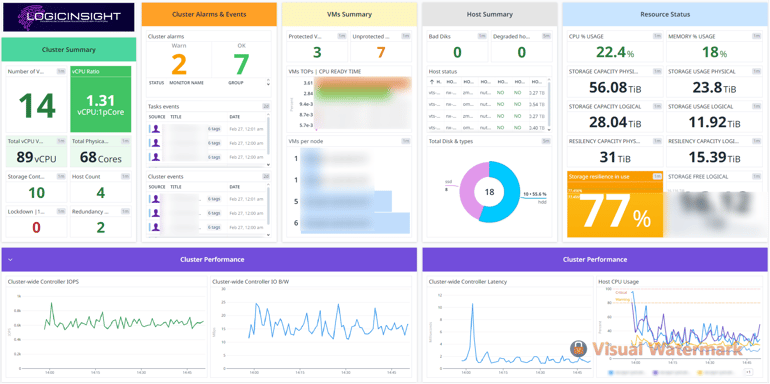Click the 15.39 TiB resiliency capacity logical value
Image resolution: width=770 pixels, height=384 pixels.
pyautogui.click(x=715, y=158)
